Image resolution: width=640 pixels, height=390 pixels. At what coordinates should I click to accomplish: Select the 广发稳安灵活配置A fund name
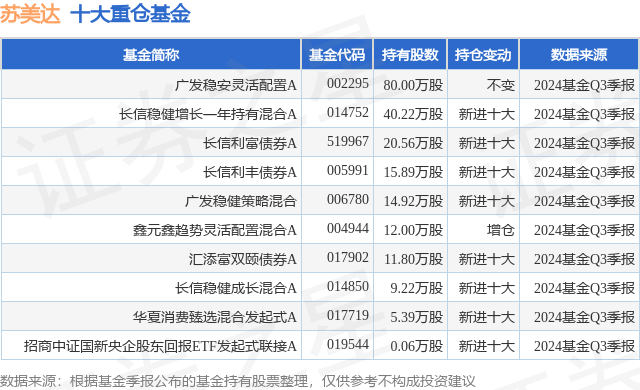click(x=236, y=85)
